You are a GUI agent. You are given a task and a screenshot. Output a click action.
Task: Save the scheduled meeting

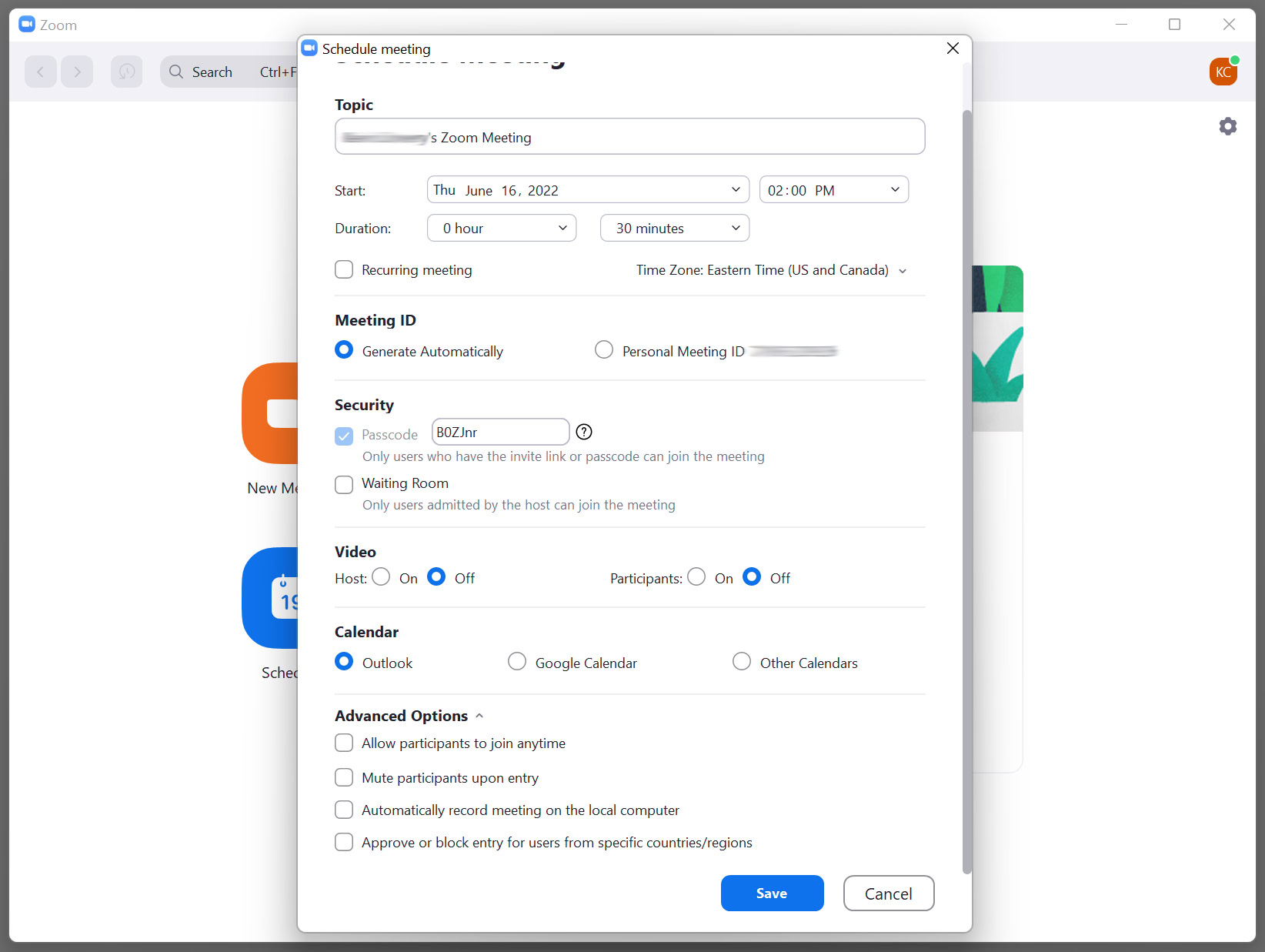coord(772,893)
